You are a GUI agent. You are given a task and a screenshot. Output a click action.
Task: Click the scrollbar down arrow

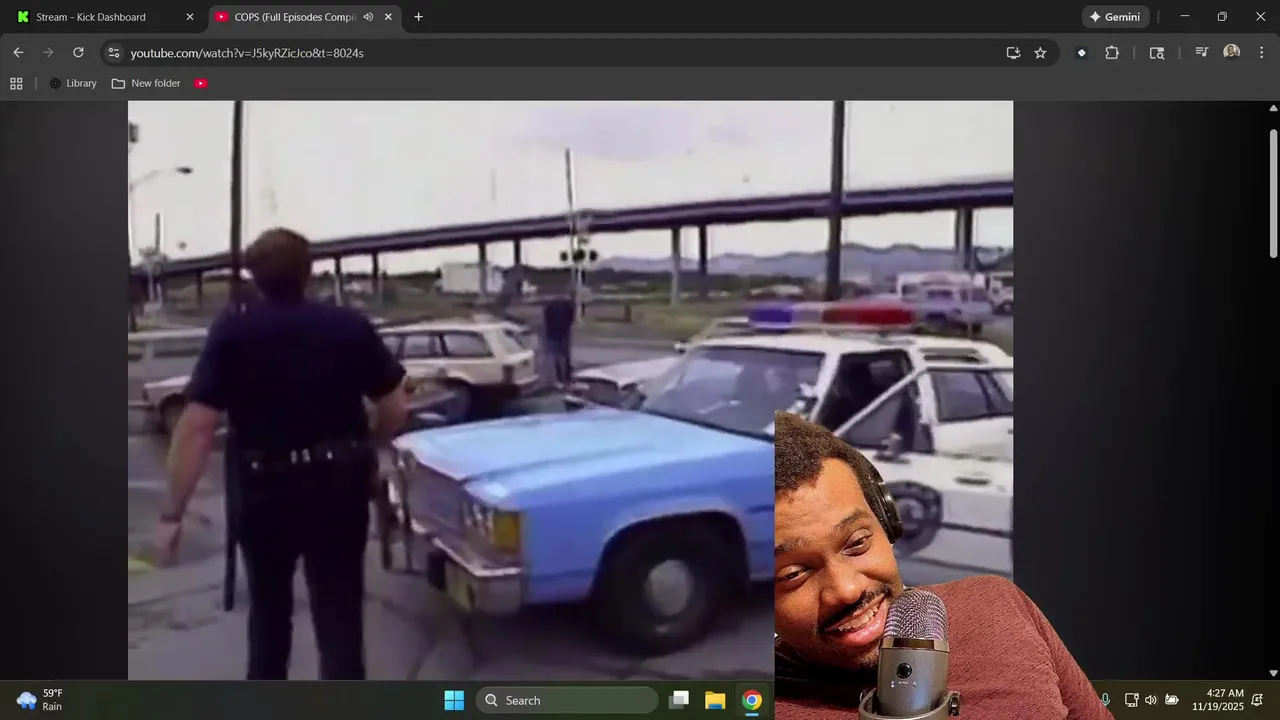click(x=1273, y=673)
